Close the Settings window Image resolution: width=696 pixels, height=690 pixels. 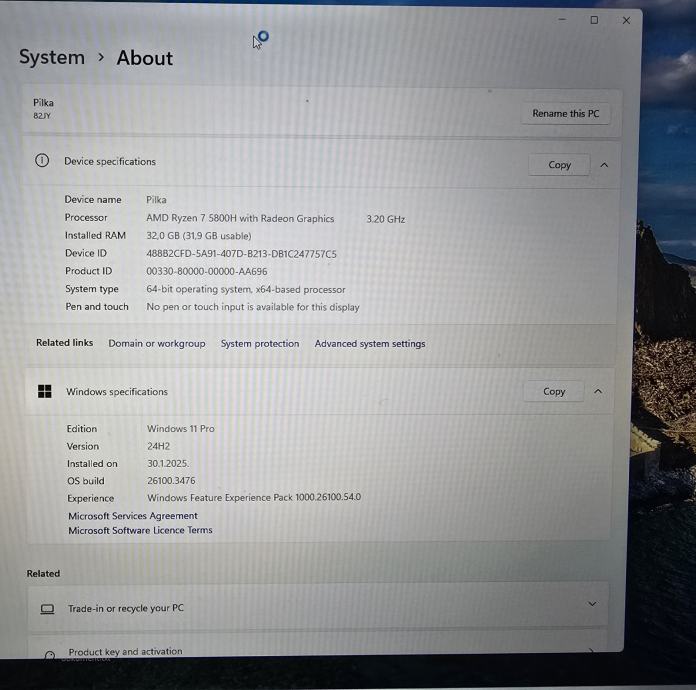[626, 20]
